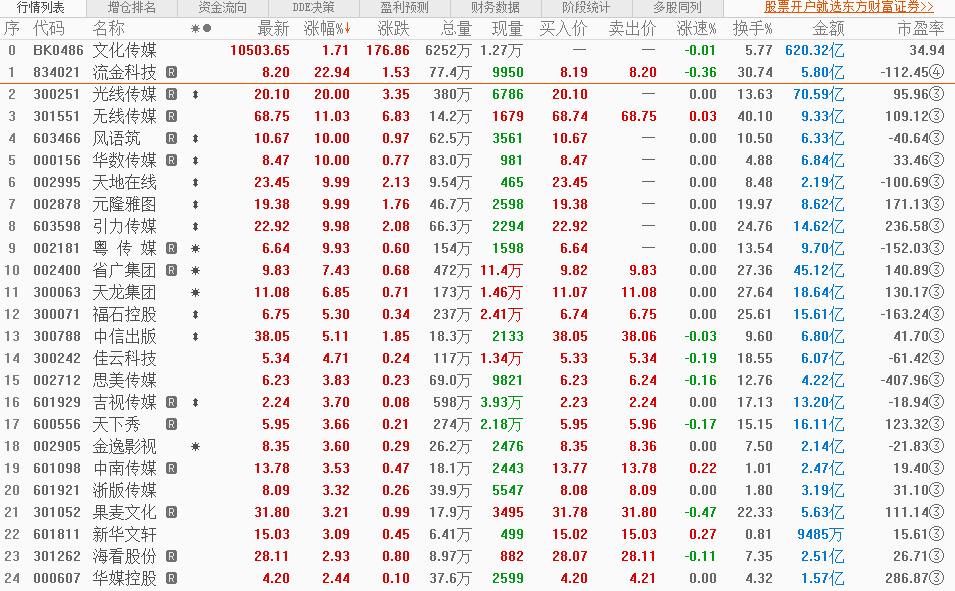Select the stock name 思美传媒
Viewport: 955px width, 591px height.
pyautogui.click(x=124, y=380)
